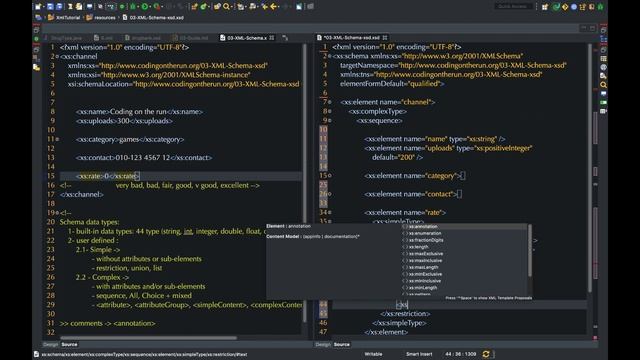Select the *03-XML-Schema-xsd.xsd tab in right editor

pos(351,38)
